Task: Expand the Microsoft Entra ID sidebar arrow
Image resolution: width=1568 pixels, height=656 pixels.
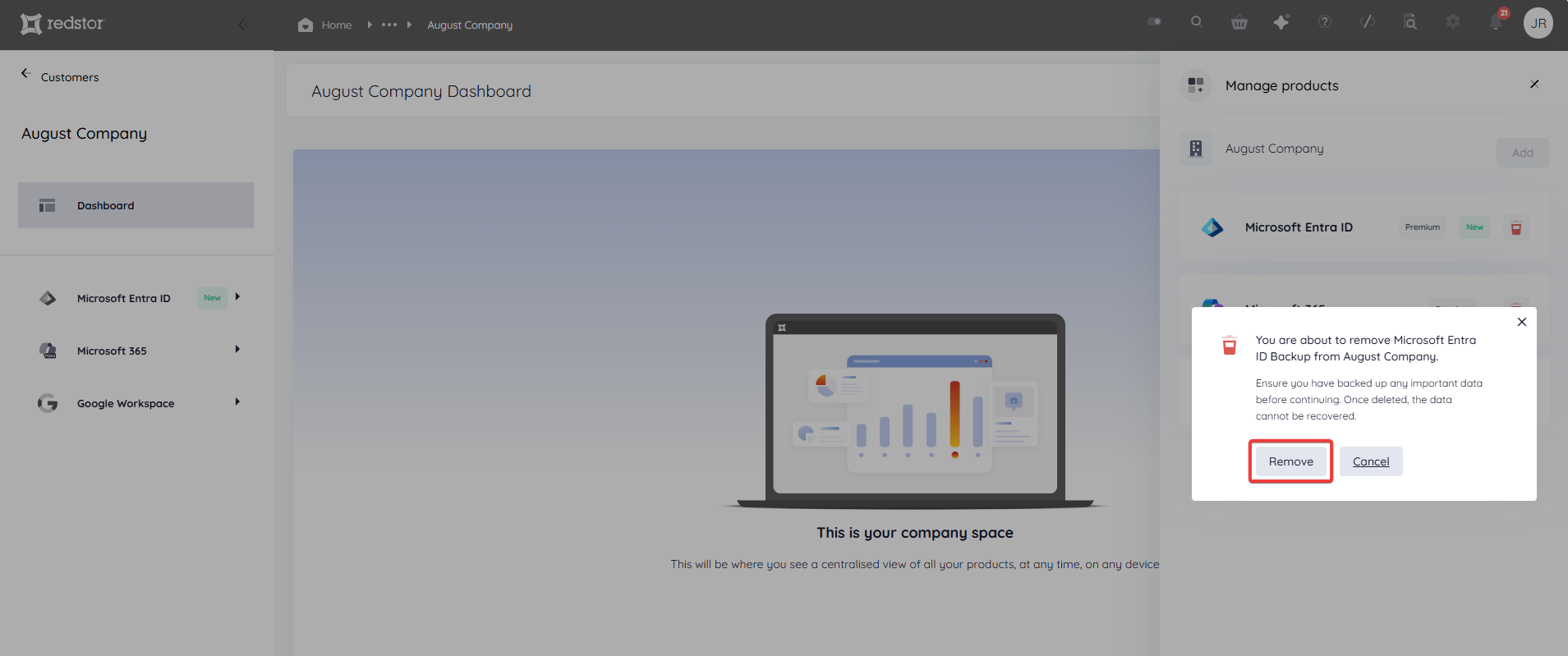Action: [x=237, y=296]
